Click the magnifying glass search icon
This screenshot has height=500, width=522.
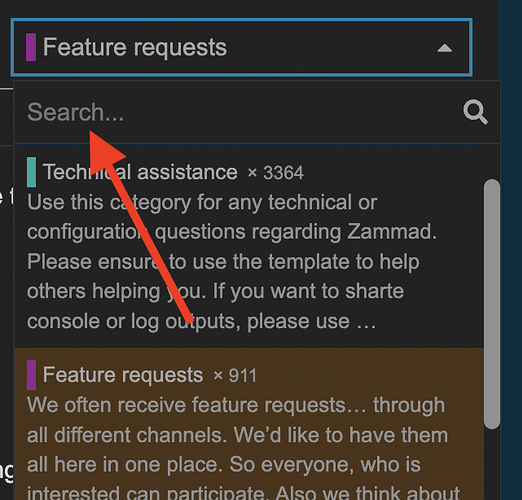tap(475, 112)
